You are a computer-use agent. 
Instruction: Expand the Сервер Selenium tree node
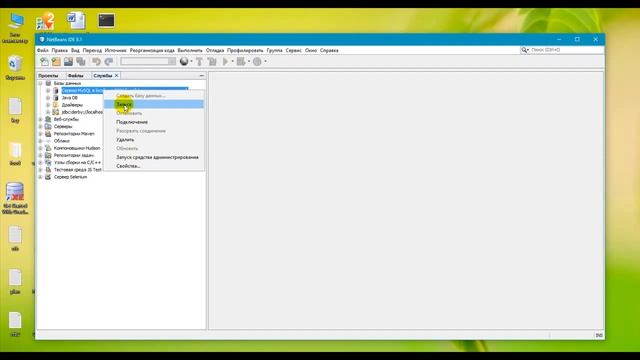coord(40,177)
